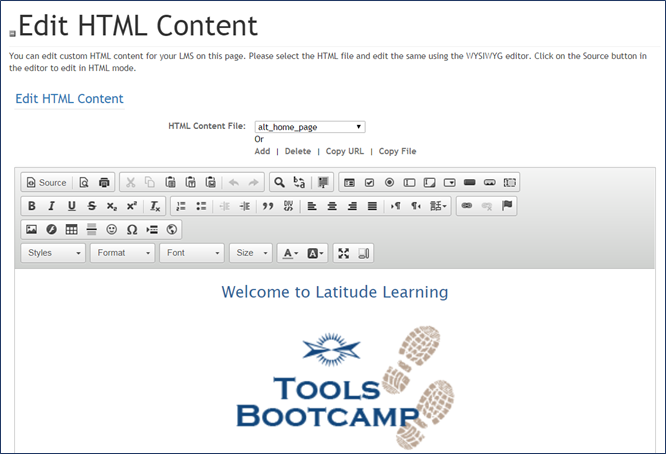Insert a Form using the form icon
Screen dimensions: 666x454
(x=349, y=182)
